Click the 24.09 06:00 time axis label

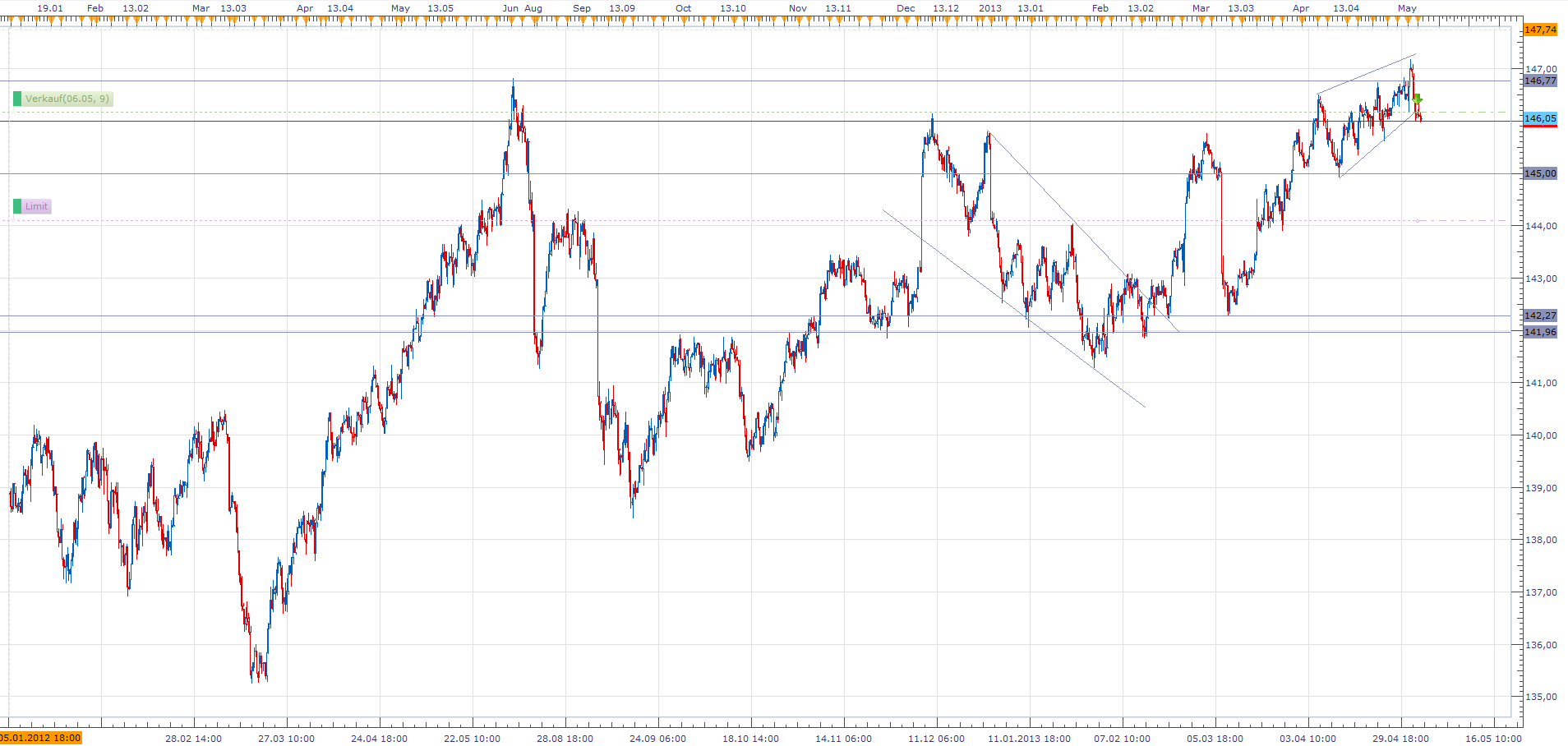(x=657, y=738)
